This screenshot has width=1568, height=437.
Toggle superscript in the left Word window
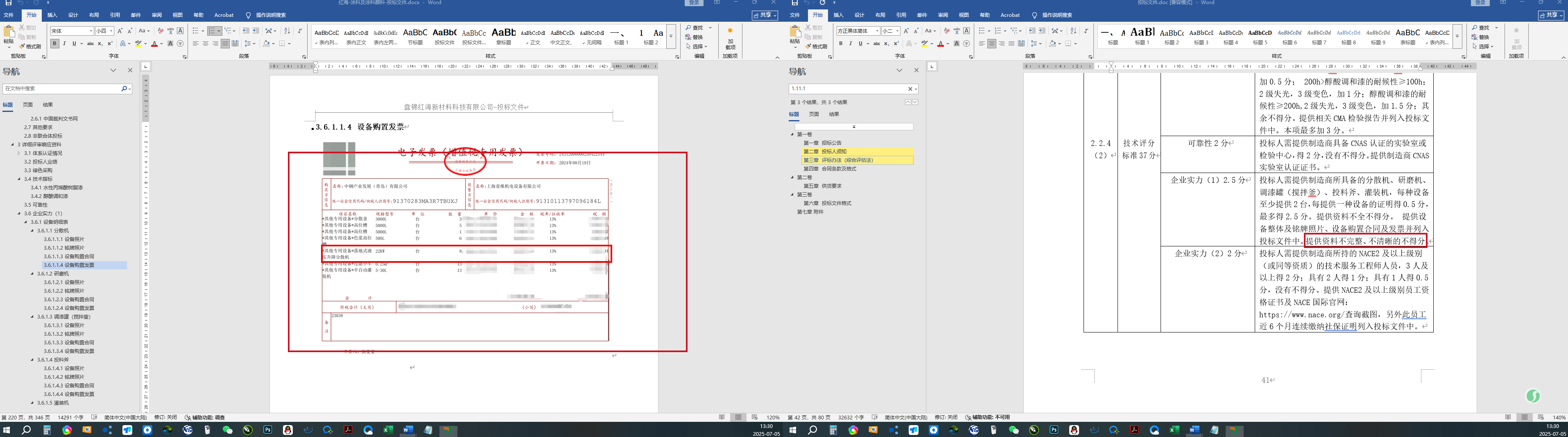pos(110,43)
